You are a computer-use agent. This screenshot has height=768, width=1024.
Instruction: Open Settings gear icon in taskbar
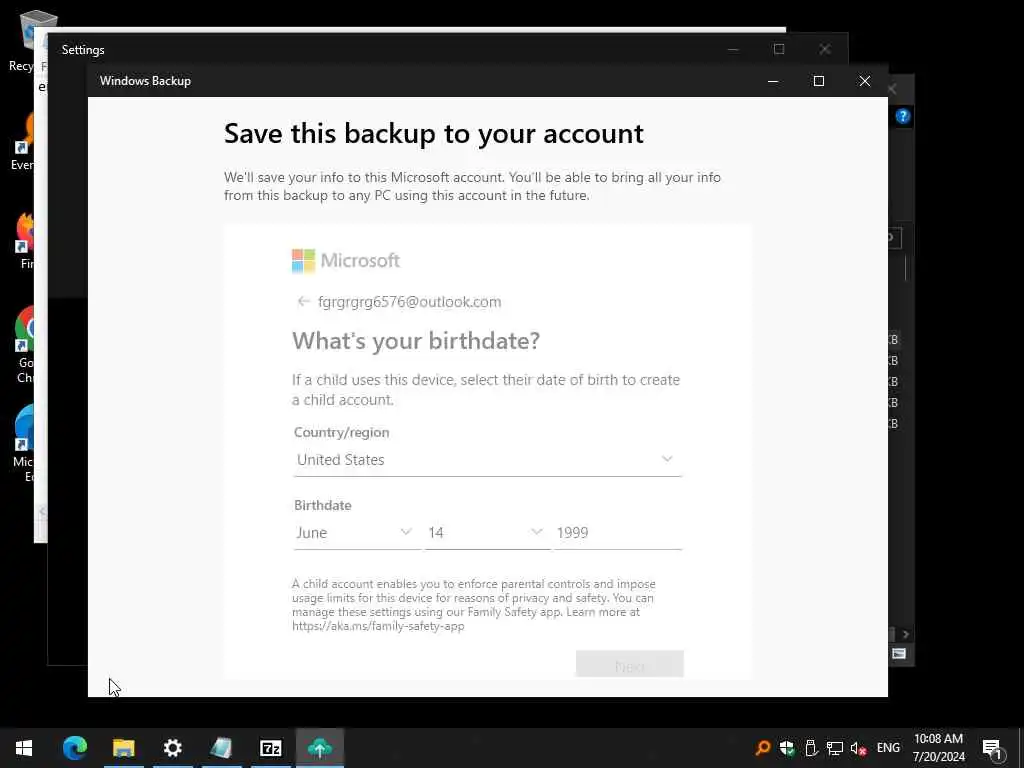[x=172, y=748]
